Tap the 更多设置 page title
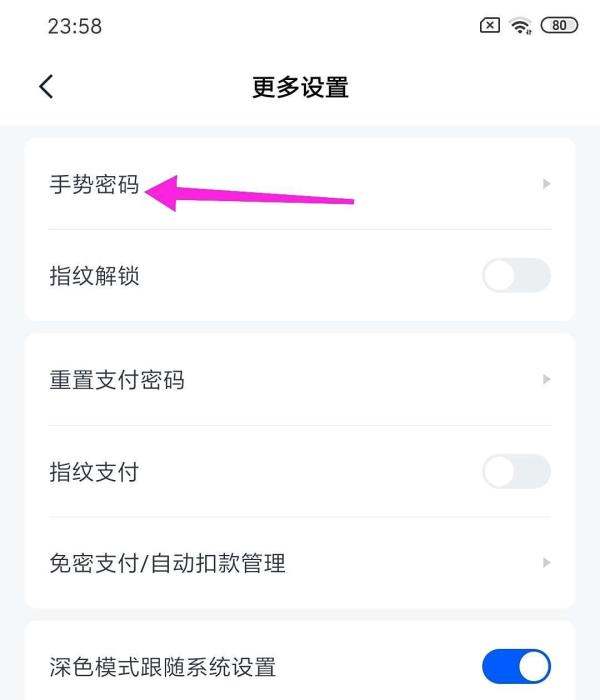600x700 pixels. click(x=300, y=87)
